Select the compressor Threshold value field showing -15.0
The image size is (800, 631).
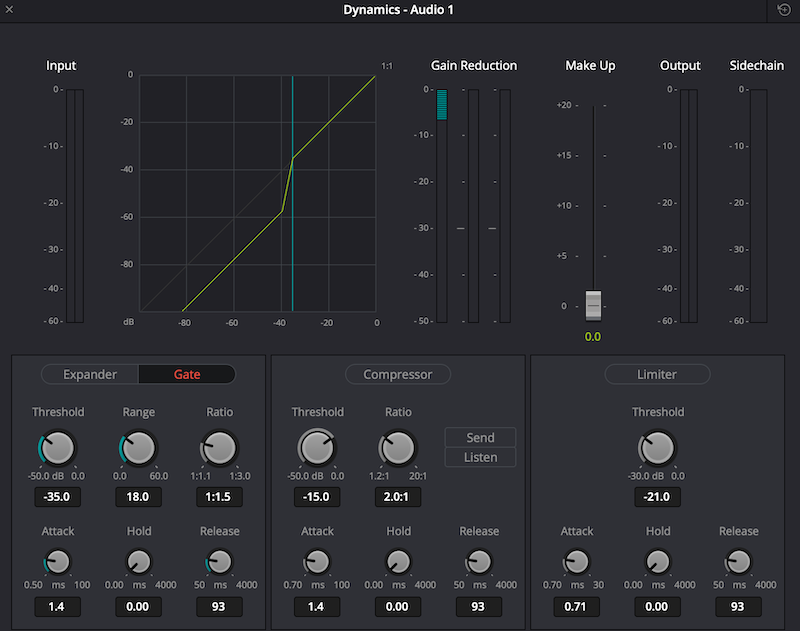point(317,497)
